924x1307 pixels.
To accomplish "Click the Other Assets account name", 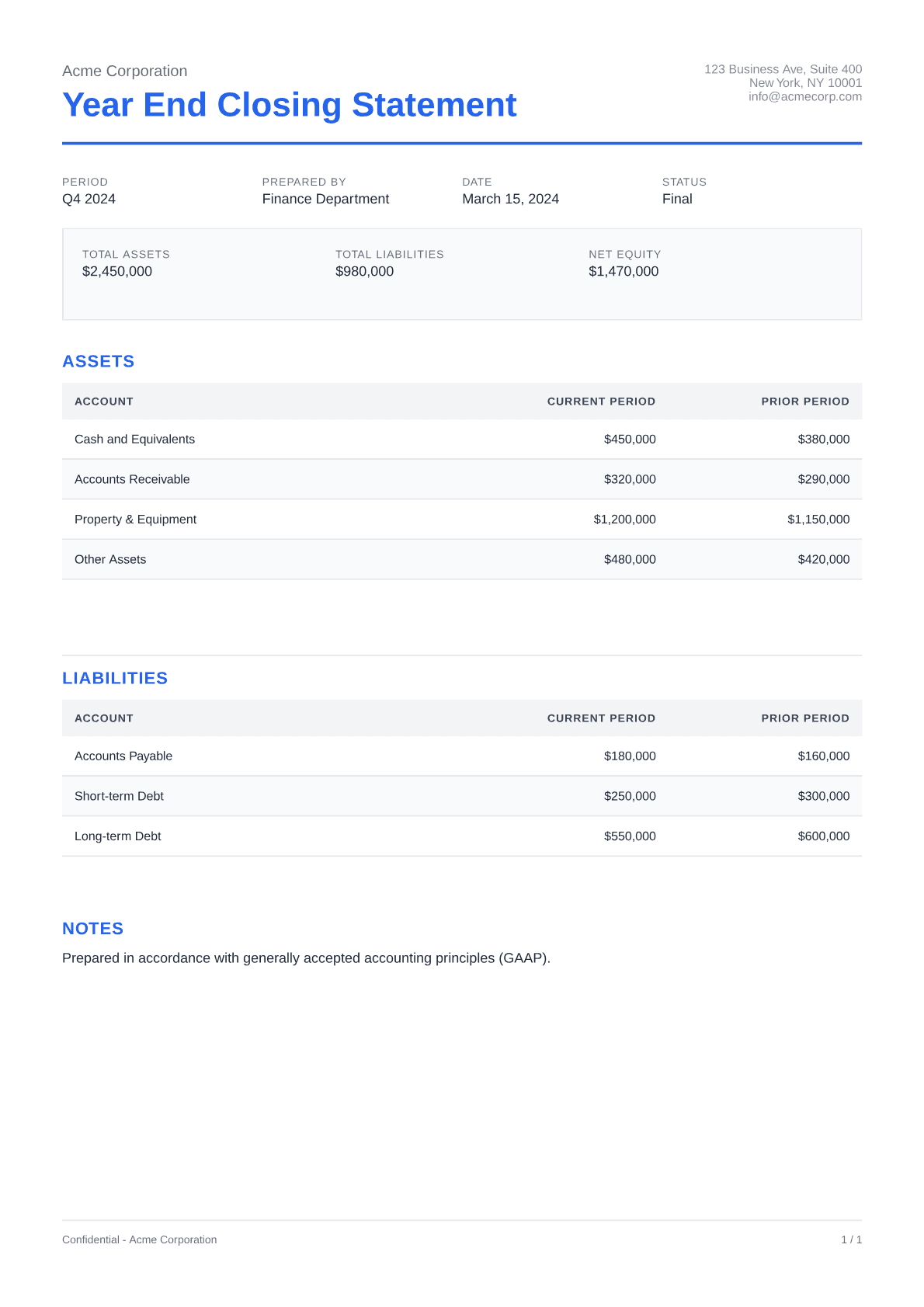I will pos(110,559).
